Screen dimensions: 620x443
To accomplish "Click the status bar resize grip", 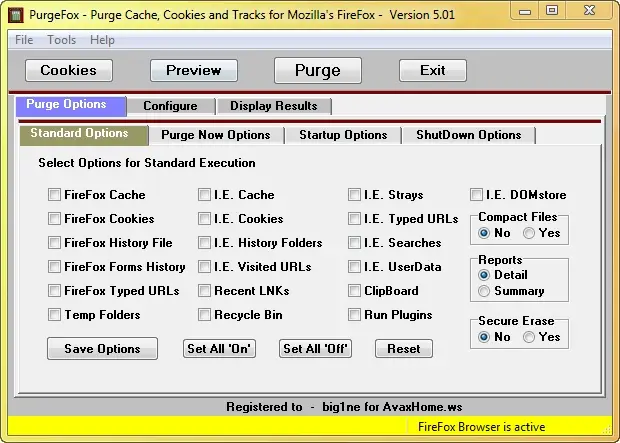I will (607, 430).
